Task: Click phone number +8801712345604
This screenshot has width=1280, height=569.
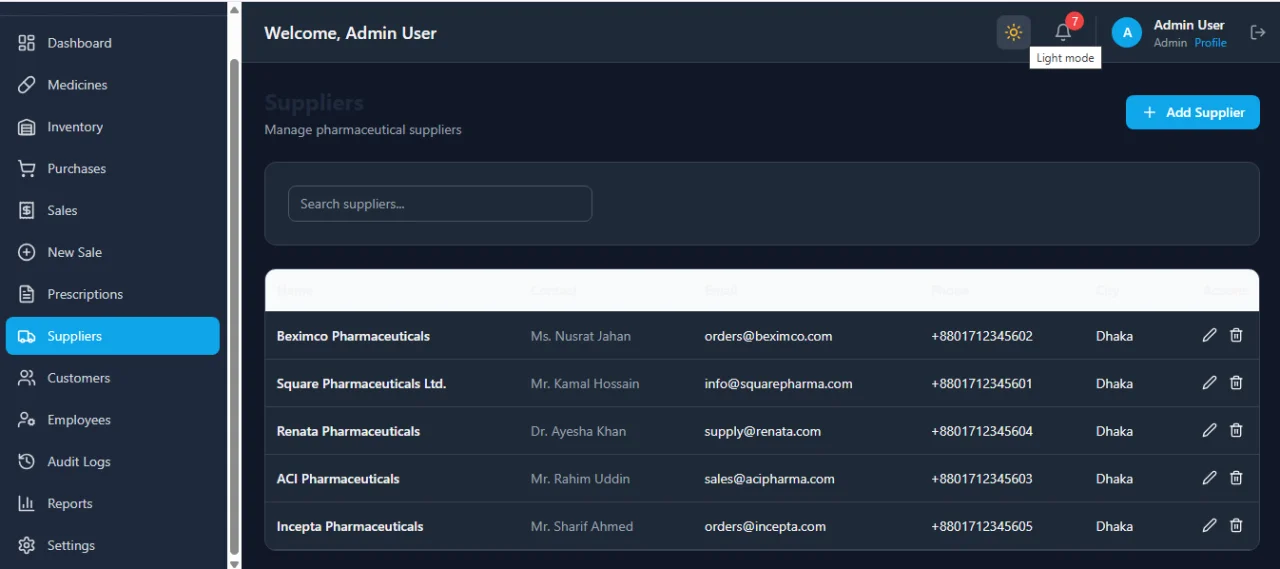Action: point(982,431)
